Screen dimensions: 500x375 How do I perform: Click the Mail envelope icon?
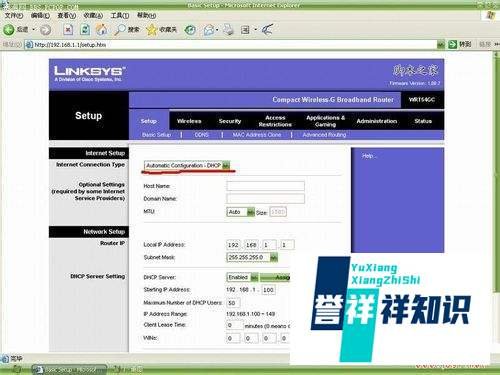[209, 30]
